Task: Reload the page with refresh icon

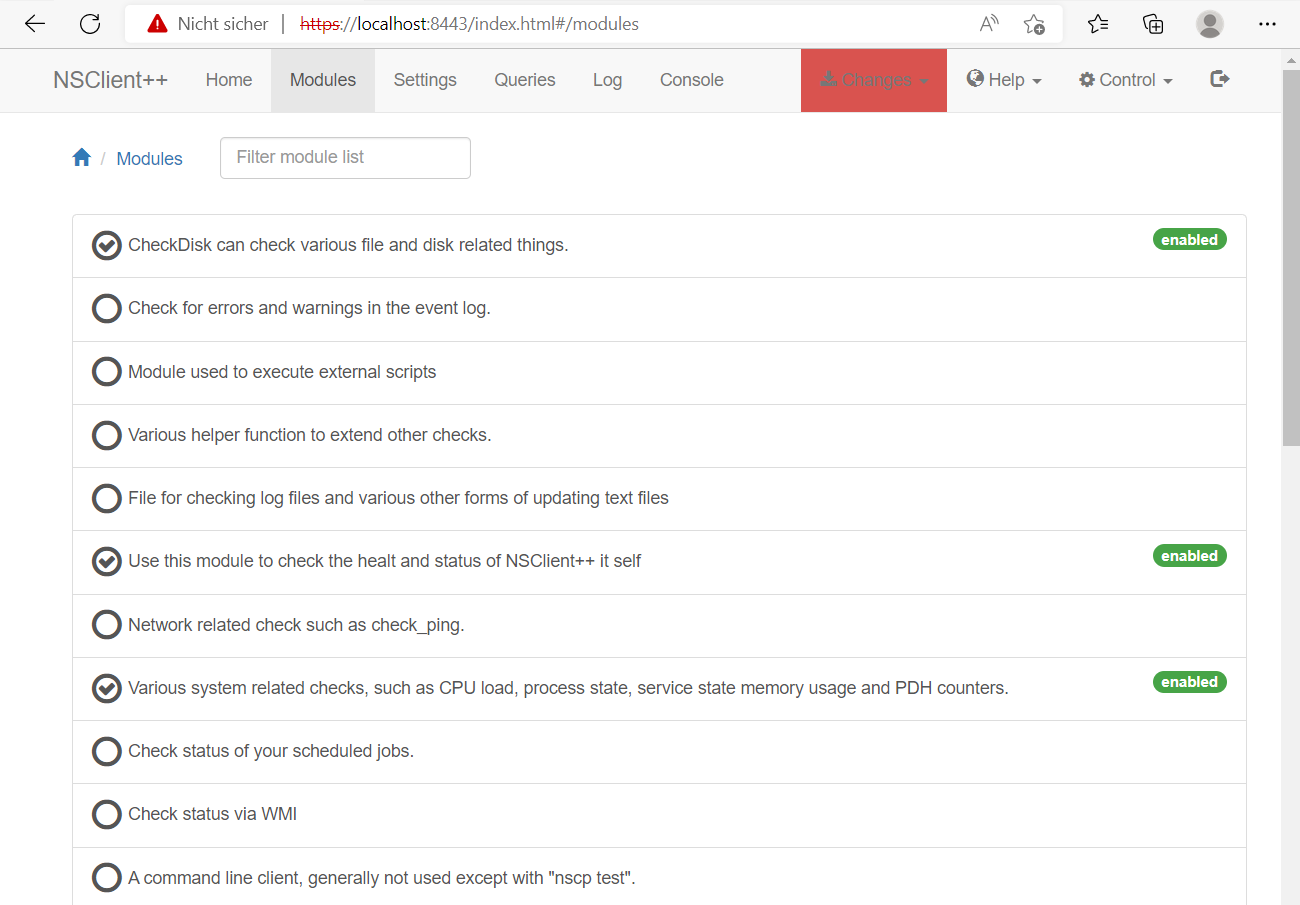Action: point(90,24)
